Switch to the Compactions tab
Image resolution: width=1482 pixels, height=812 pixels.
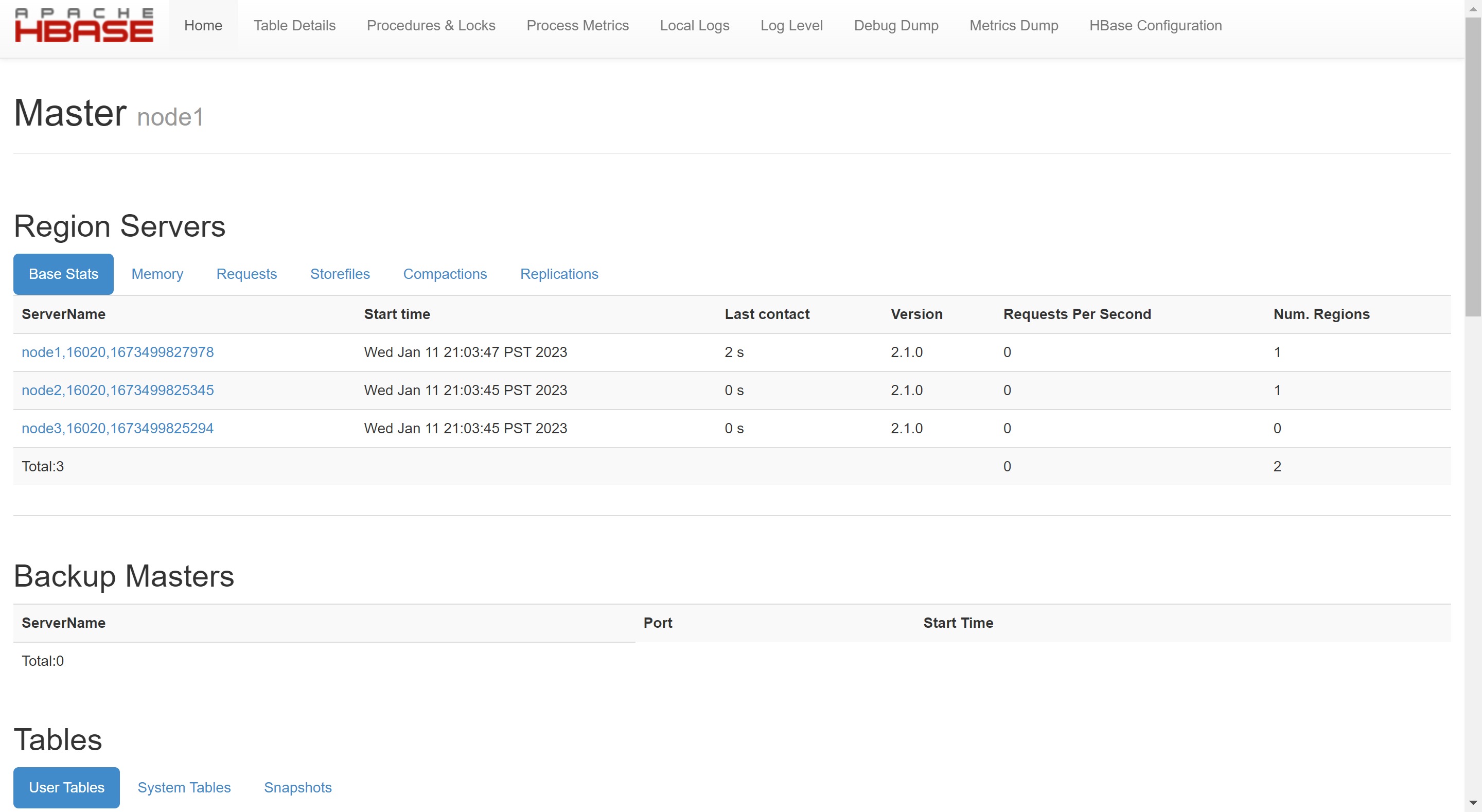[445, 274]
